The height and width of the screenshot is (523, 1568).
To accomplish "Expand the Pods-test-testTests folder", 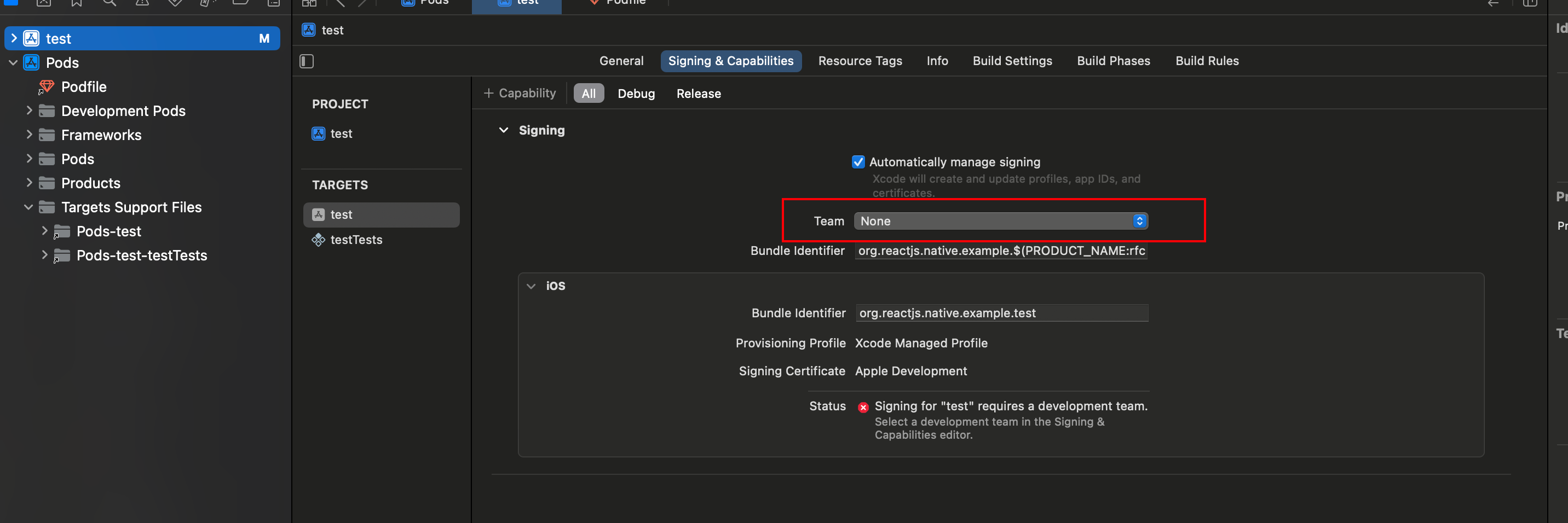I will pos(44,255).
